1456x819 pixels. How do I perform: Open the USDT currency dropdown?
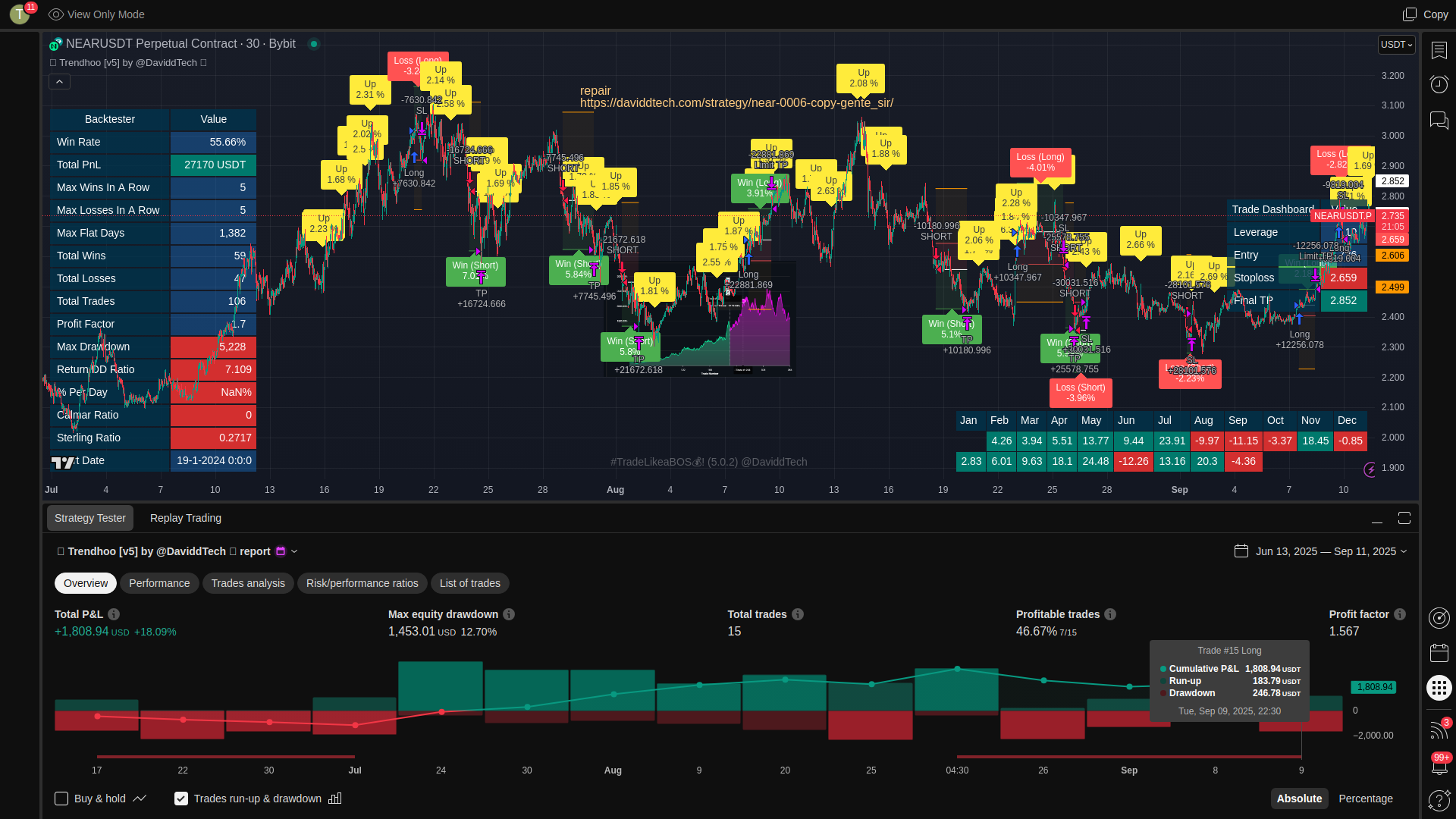[1396, 45]
